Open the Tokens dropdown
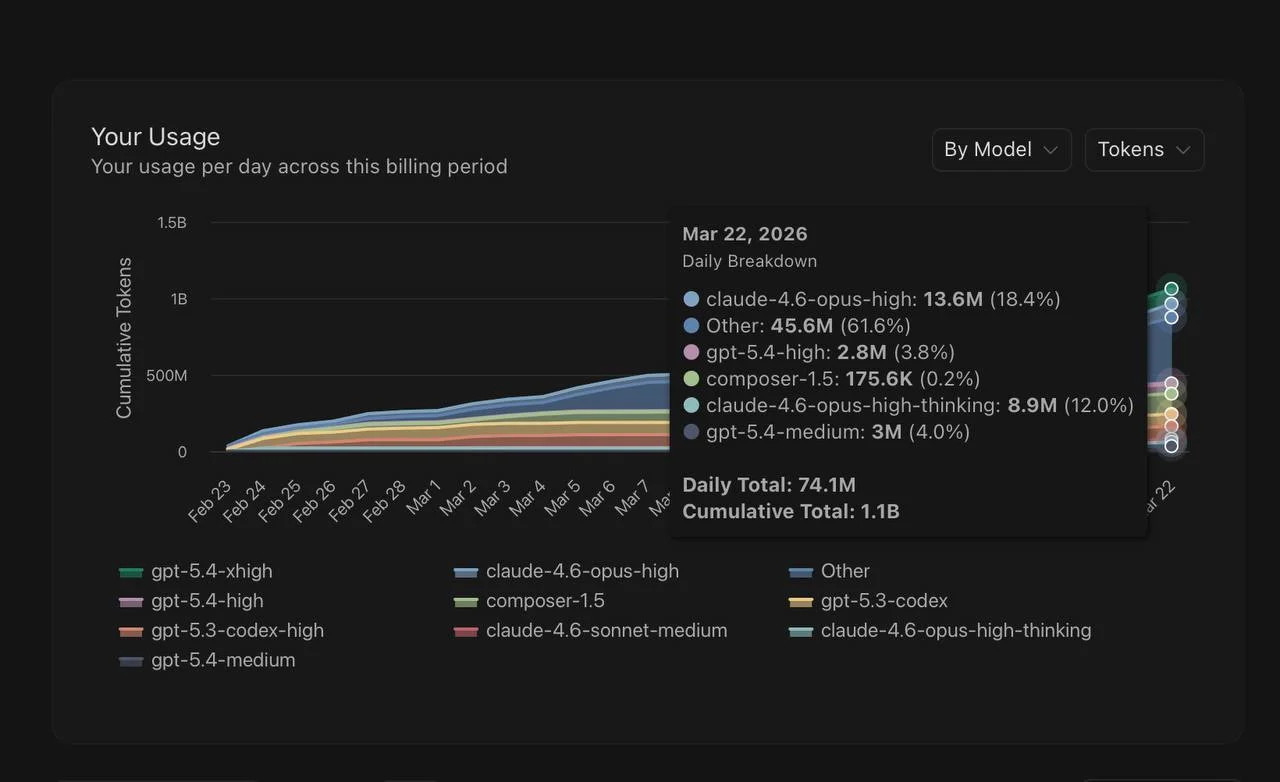The image size is (1280, 782). click(x=1144, y=150)
